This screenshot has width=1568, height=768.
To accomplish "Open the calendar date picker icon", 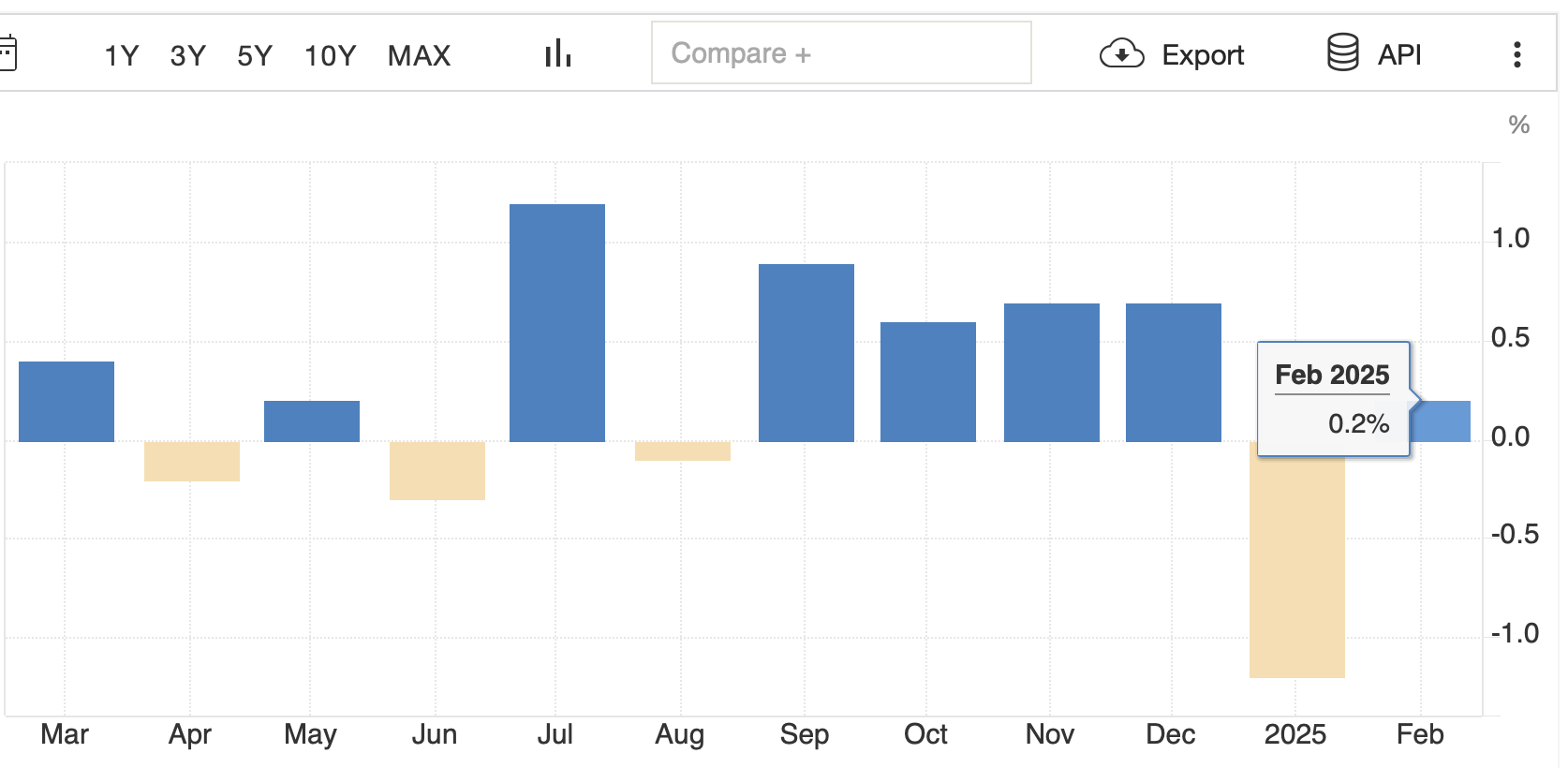I will (x=7, y=54).
